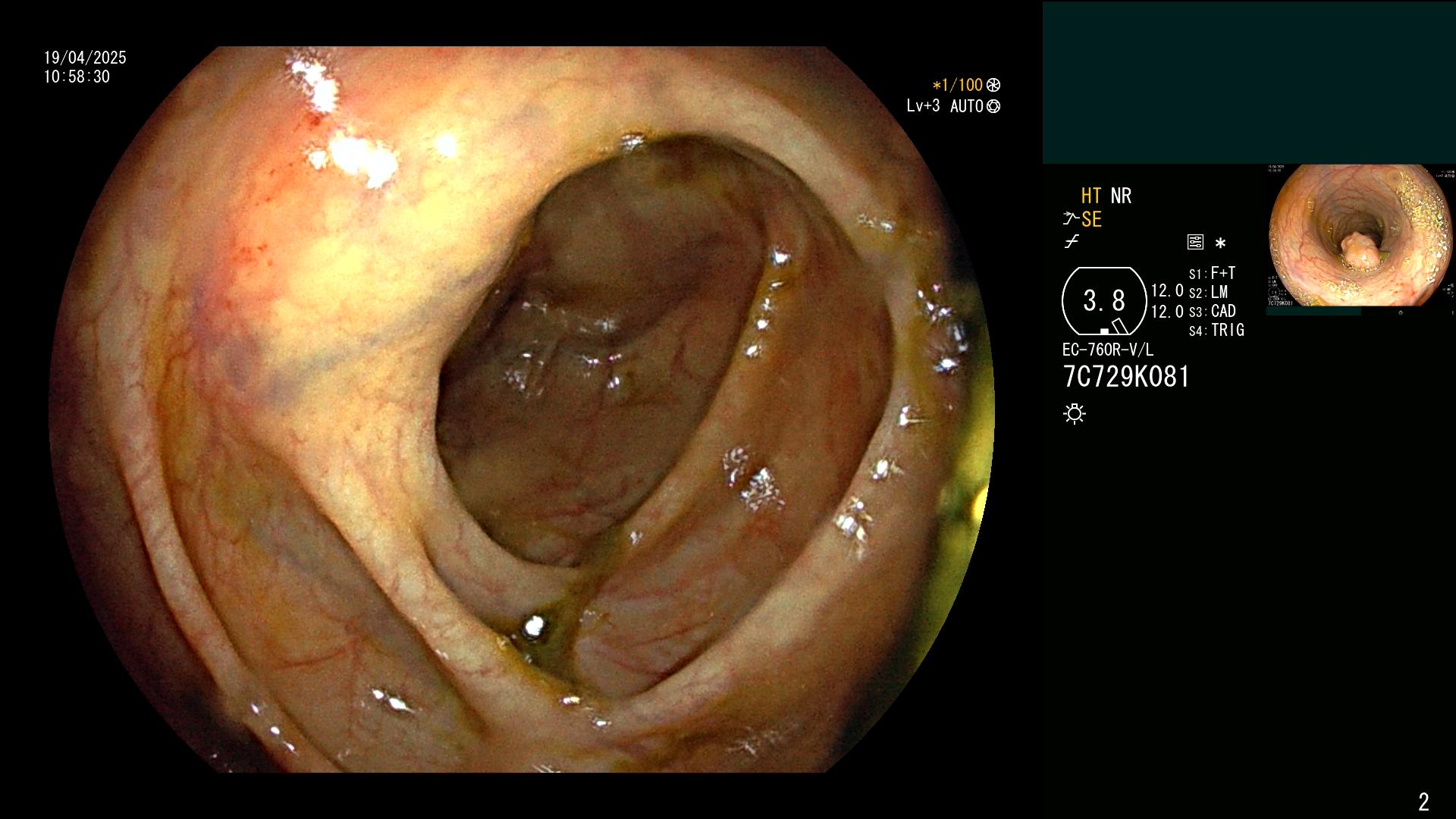
Task: Click the scope tip diagram showing 3.8
Action: 1104,301
